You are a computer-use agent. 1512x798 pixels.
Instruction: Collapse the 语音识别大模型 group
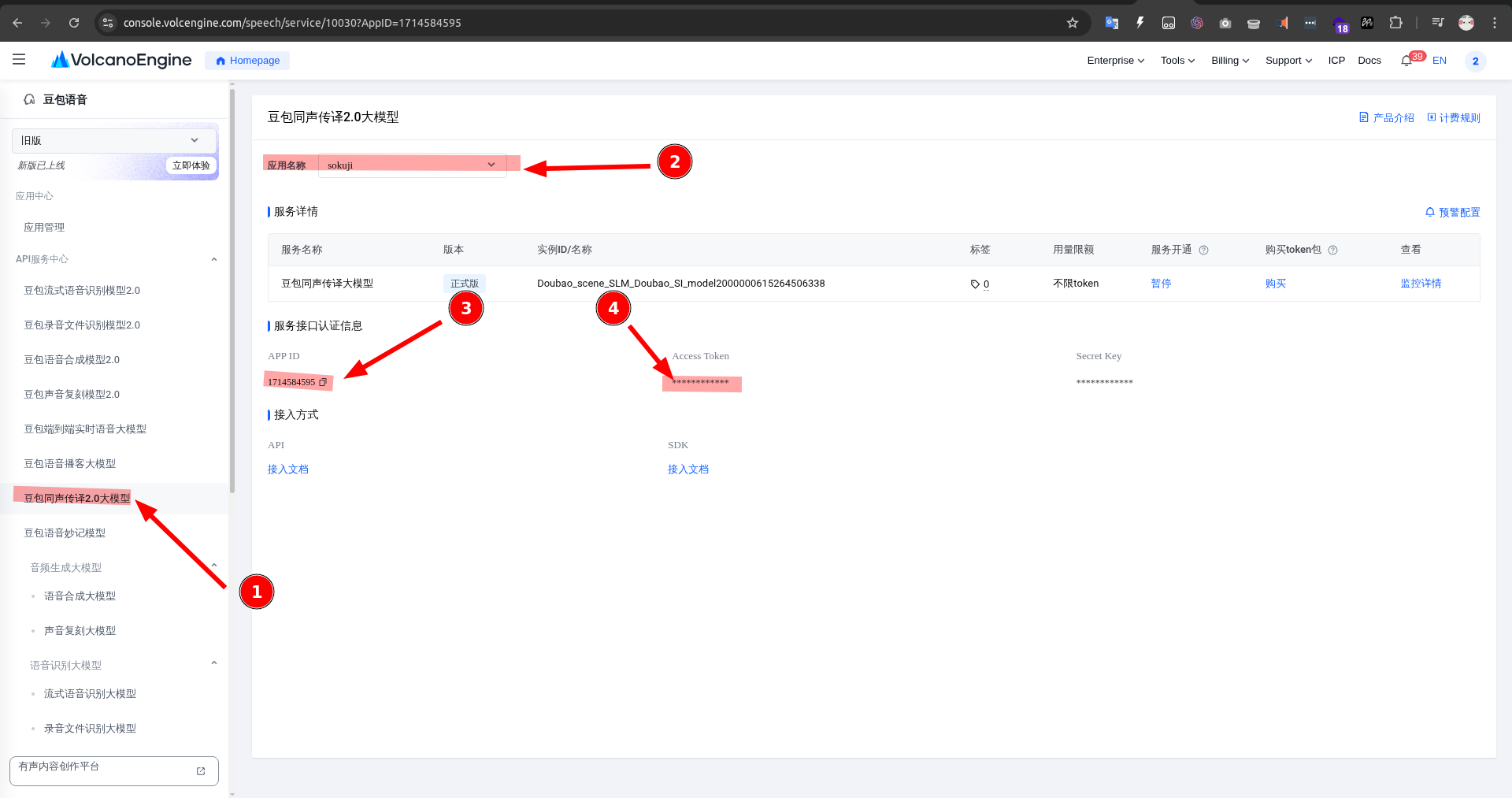coord(214,663)
